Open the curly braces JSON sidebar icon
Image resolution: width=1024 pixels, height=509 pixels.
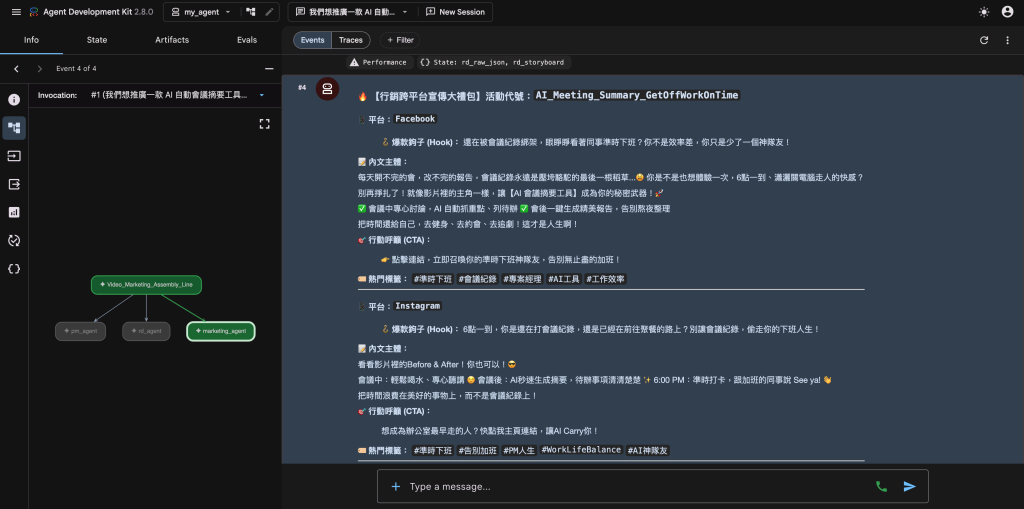pos(14,269)
